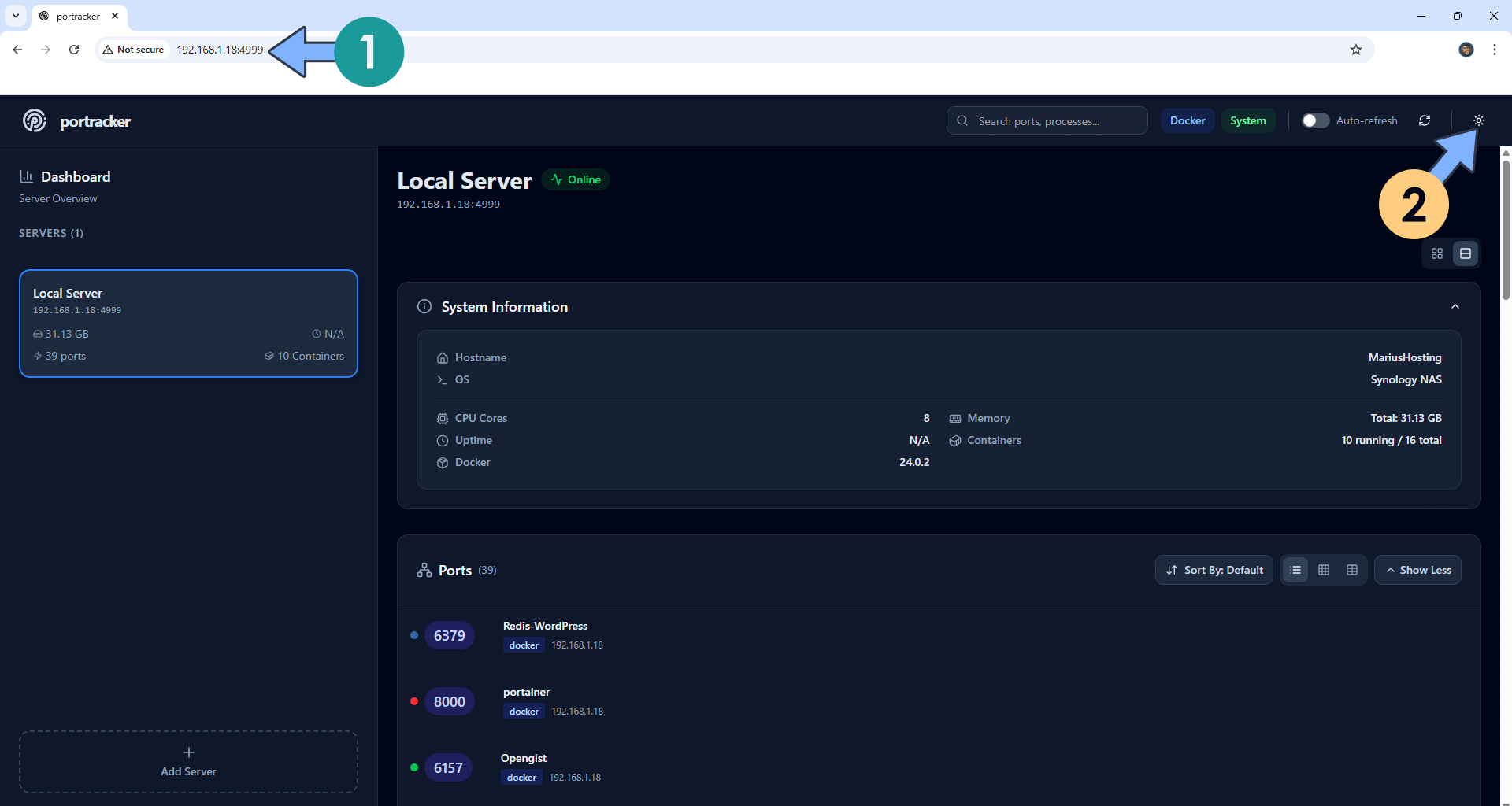The image size is (1512, 806).
Task: Click the Hostname home icon
Action: coord(443,357)
